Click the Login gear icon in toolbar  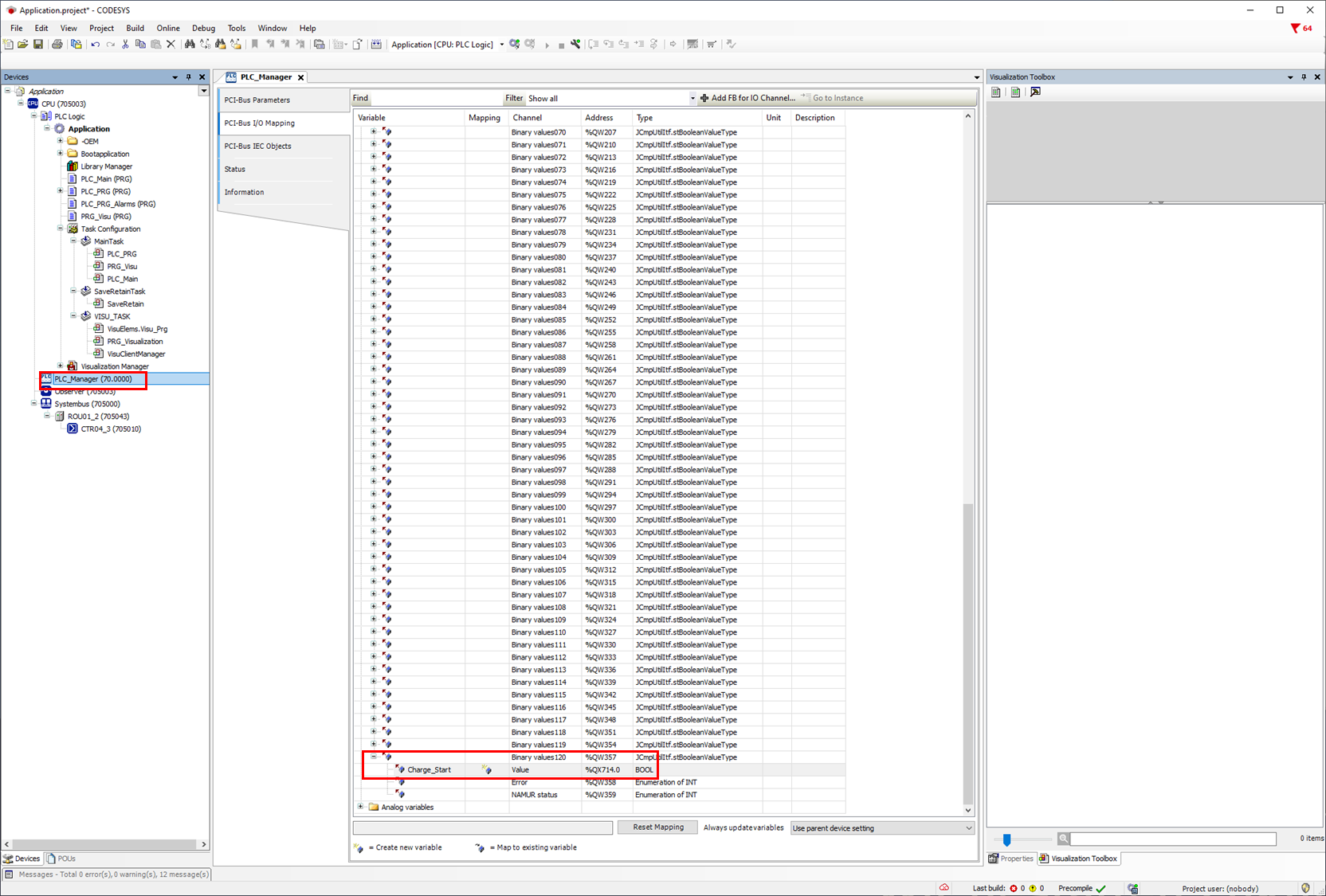(x=515, y=45)
